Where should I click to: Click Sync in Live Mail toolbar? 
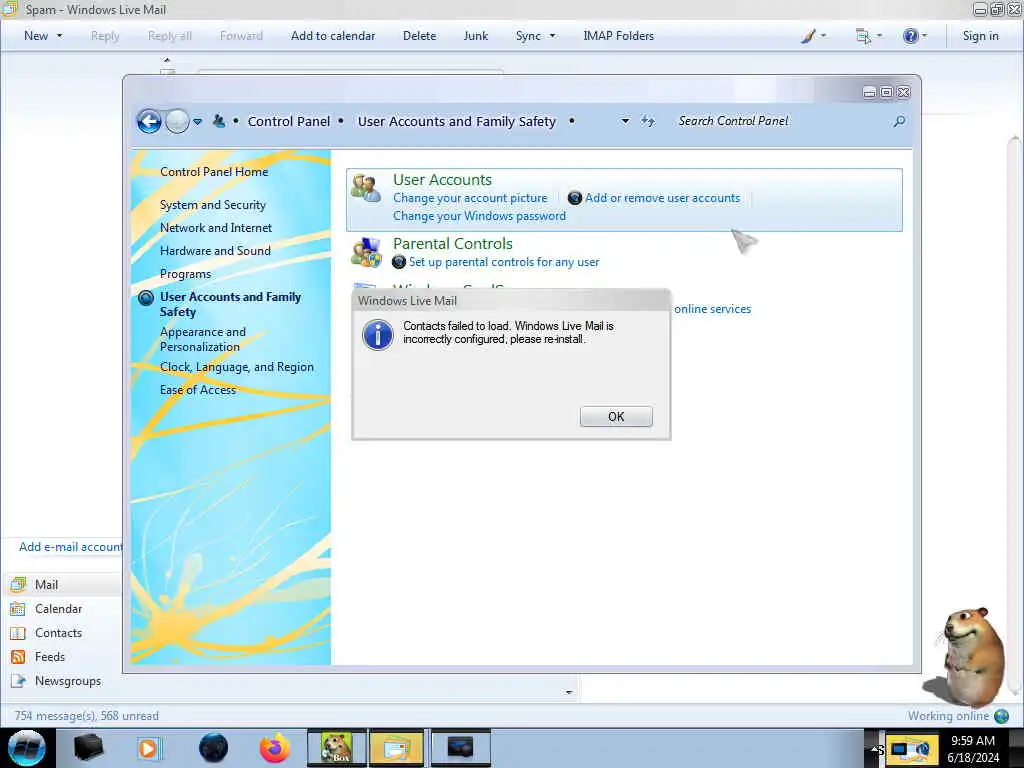528,36
